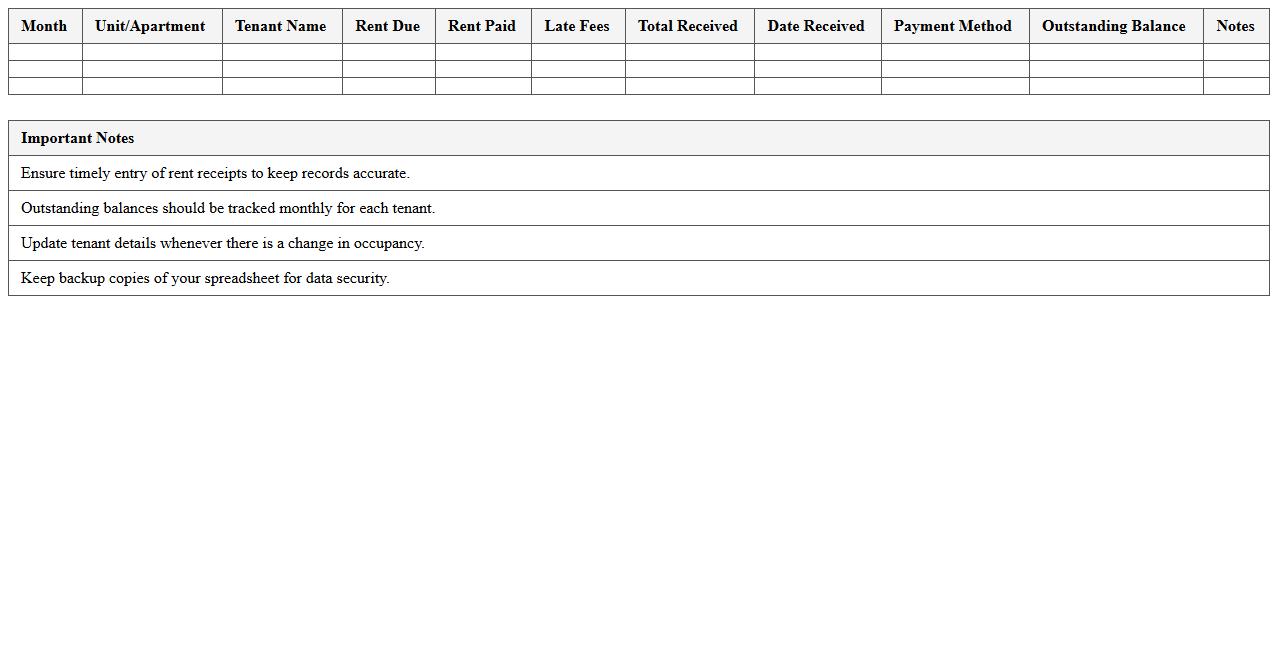Viewport: 1278px width, 650px height.
Task: Click the Rent Paid header
Action: click(x=482, y=26)
